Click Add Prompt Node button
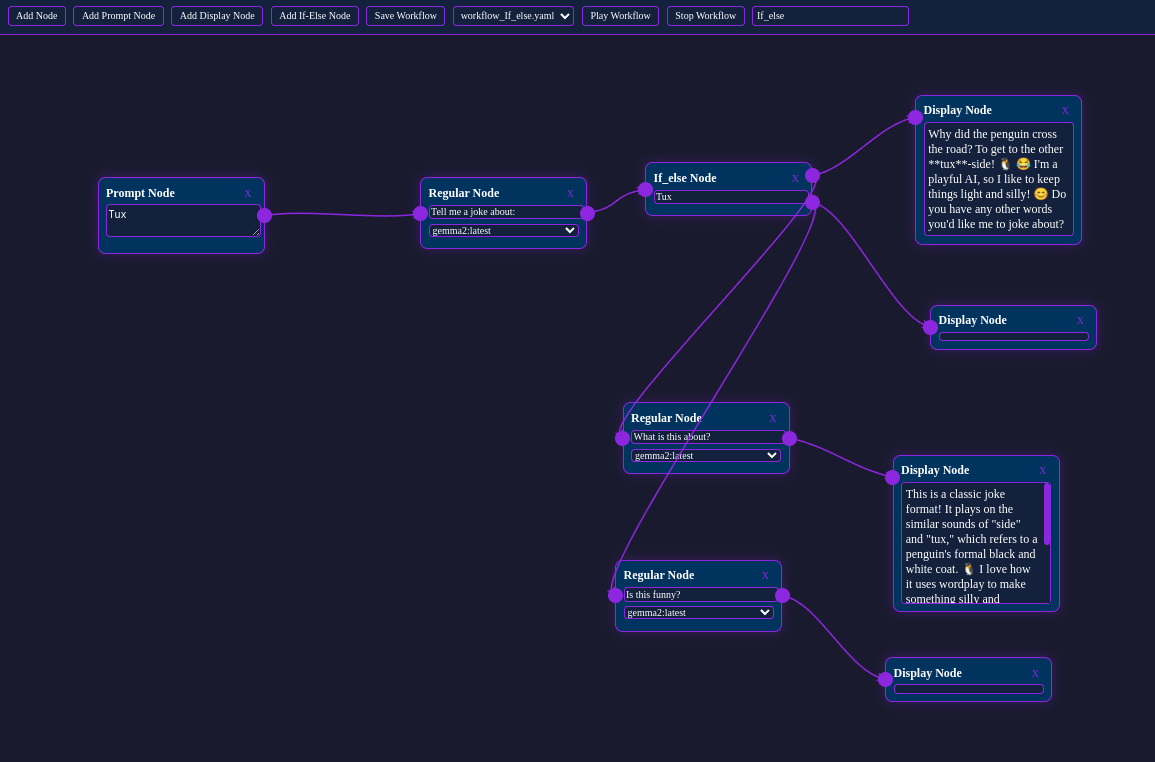 pos(119,15)
